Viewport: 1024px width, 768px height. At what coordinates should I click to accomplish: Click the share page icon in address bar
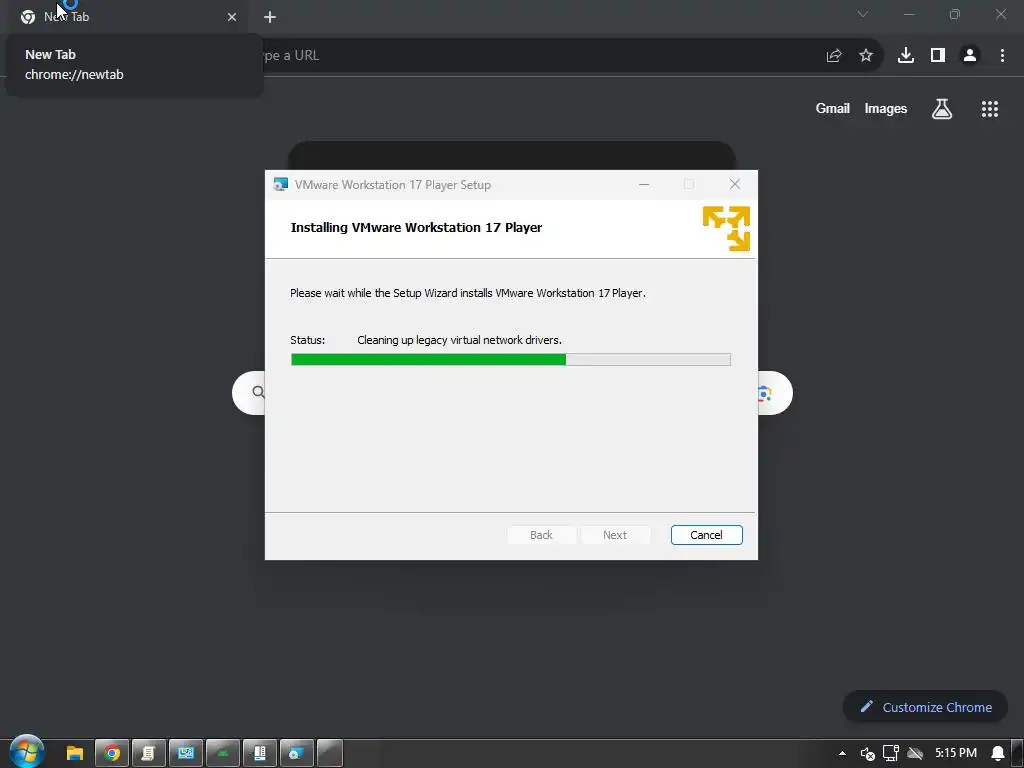tap(834, 56)
